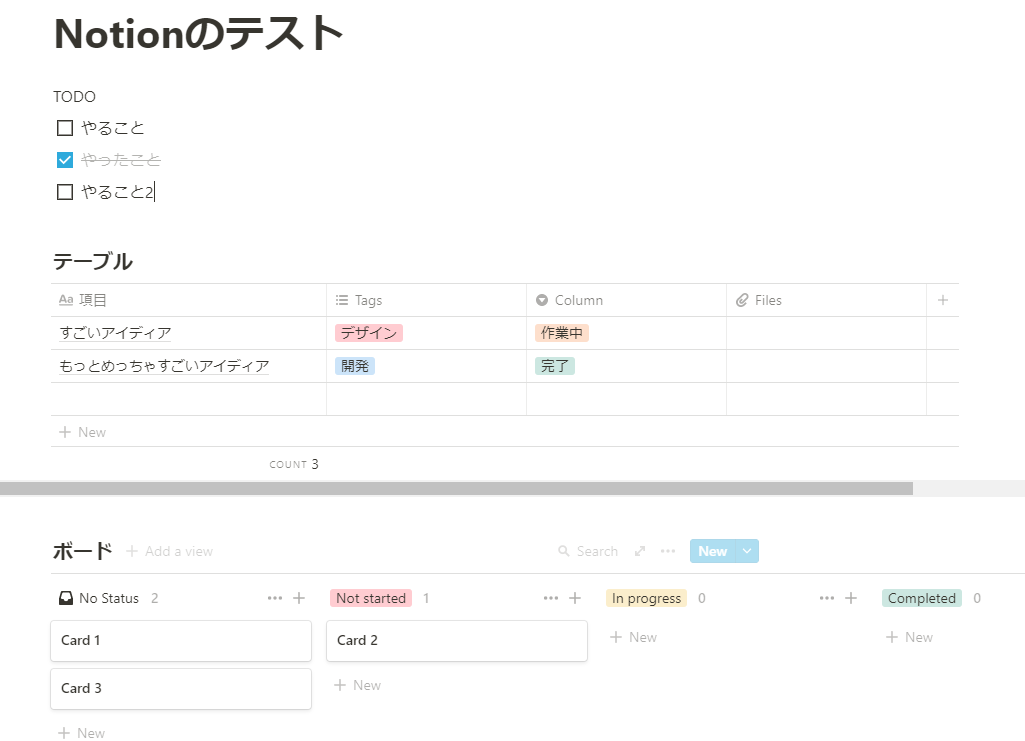Click the 項目 column header
This screenshot has height=741, width=1025.
188,300
